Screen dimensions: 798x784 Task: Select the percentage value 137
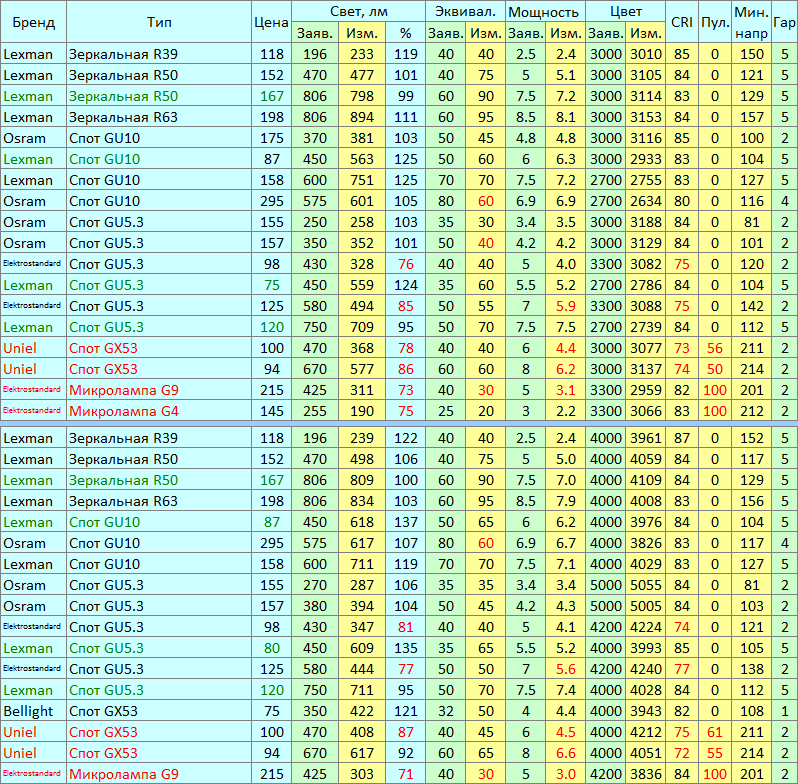[405, 522]
